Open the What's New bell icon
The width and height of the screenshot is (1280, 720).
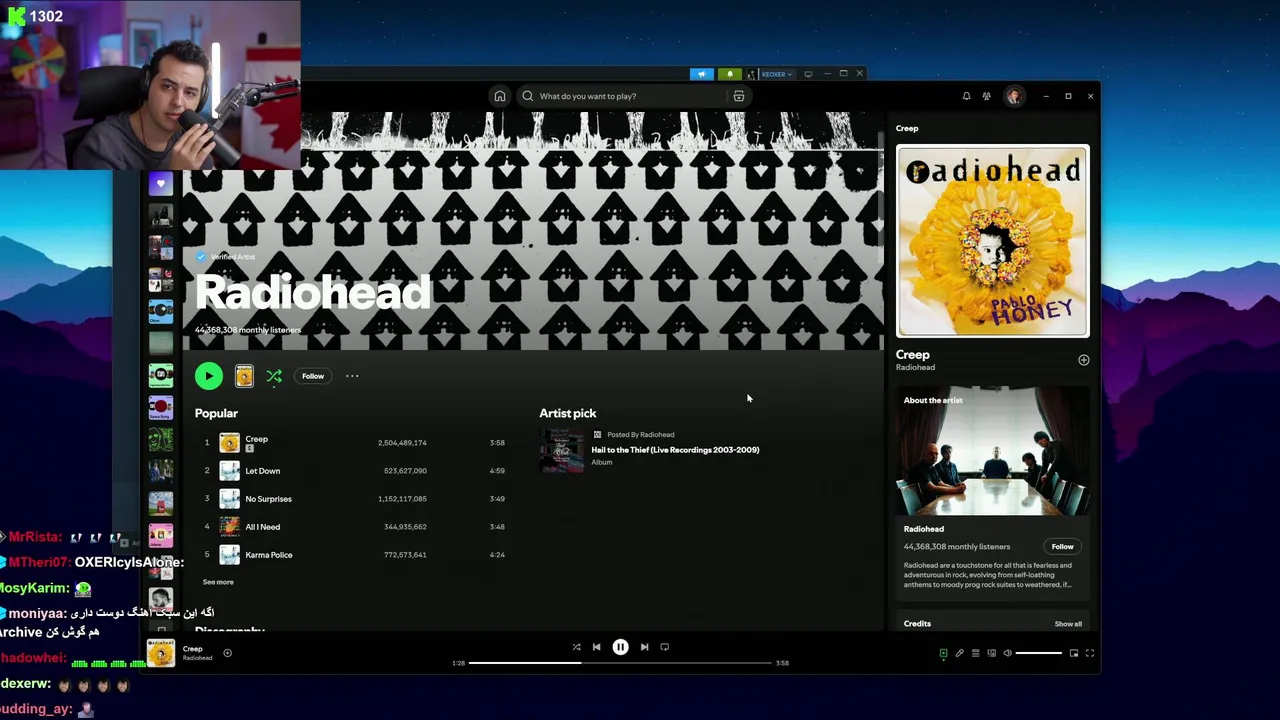[x=966, y=96]
